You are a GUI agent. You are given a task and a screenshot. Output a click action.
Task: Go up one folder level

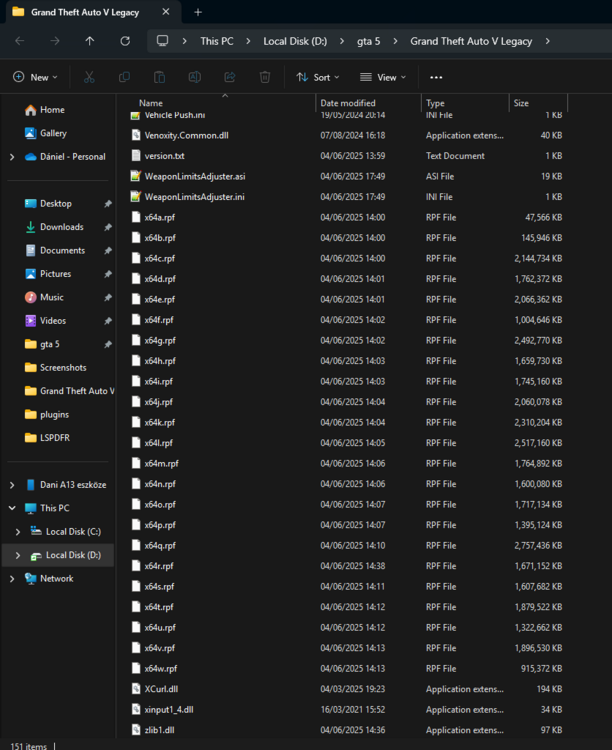point(89,41)
